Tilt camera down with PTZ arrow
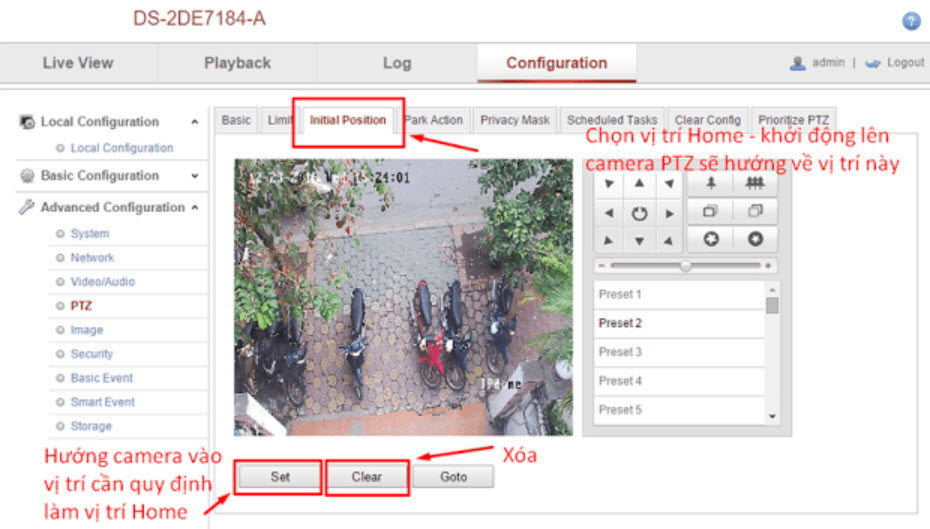Image resolution: width=930 pixels, height=529 pixels. [x=639, y=241]
